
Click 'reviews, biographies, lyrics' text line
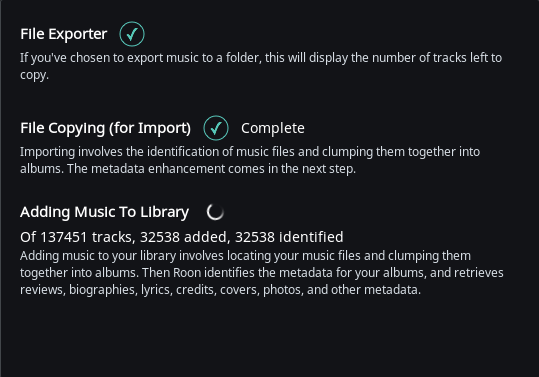click(220, 290)
